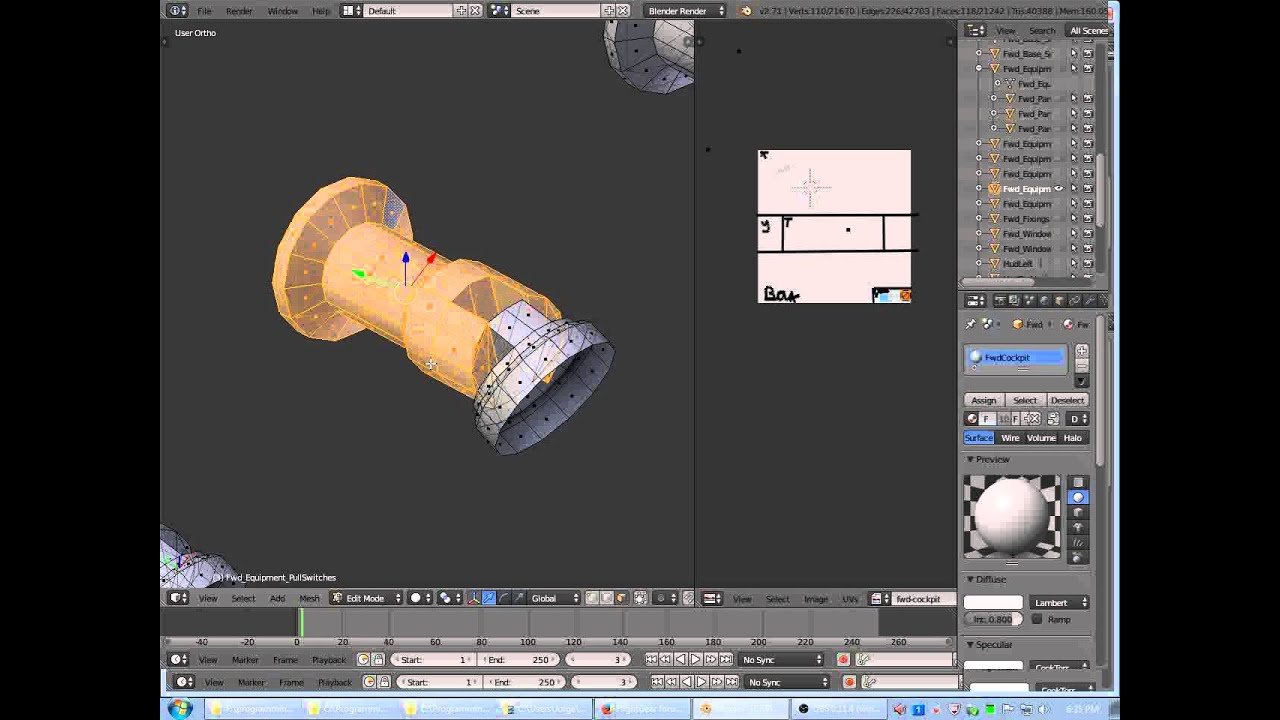
Task: Jump to start frame in upper timeline
Action: click(652, 660)
